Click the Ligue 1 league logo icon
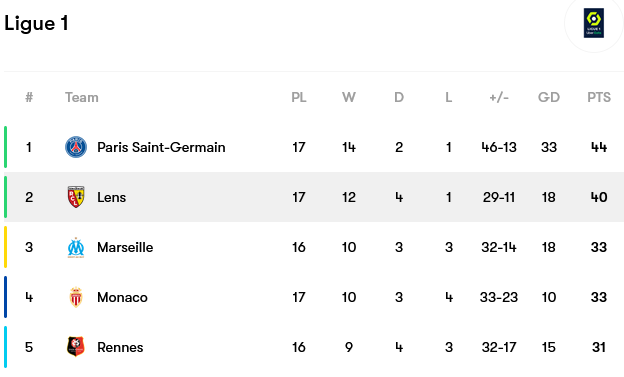Image resolution: width=624 pixels, height=377 pixels. (x=593, y=23)
